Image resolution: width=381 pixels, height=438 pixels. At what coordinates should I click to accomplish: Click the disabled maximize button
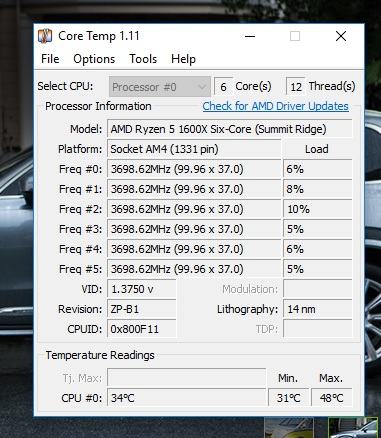point(295,36)
